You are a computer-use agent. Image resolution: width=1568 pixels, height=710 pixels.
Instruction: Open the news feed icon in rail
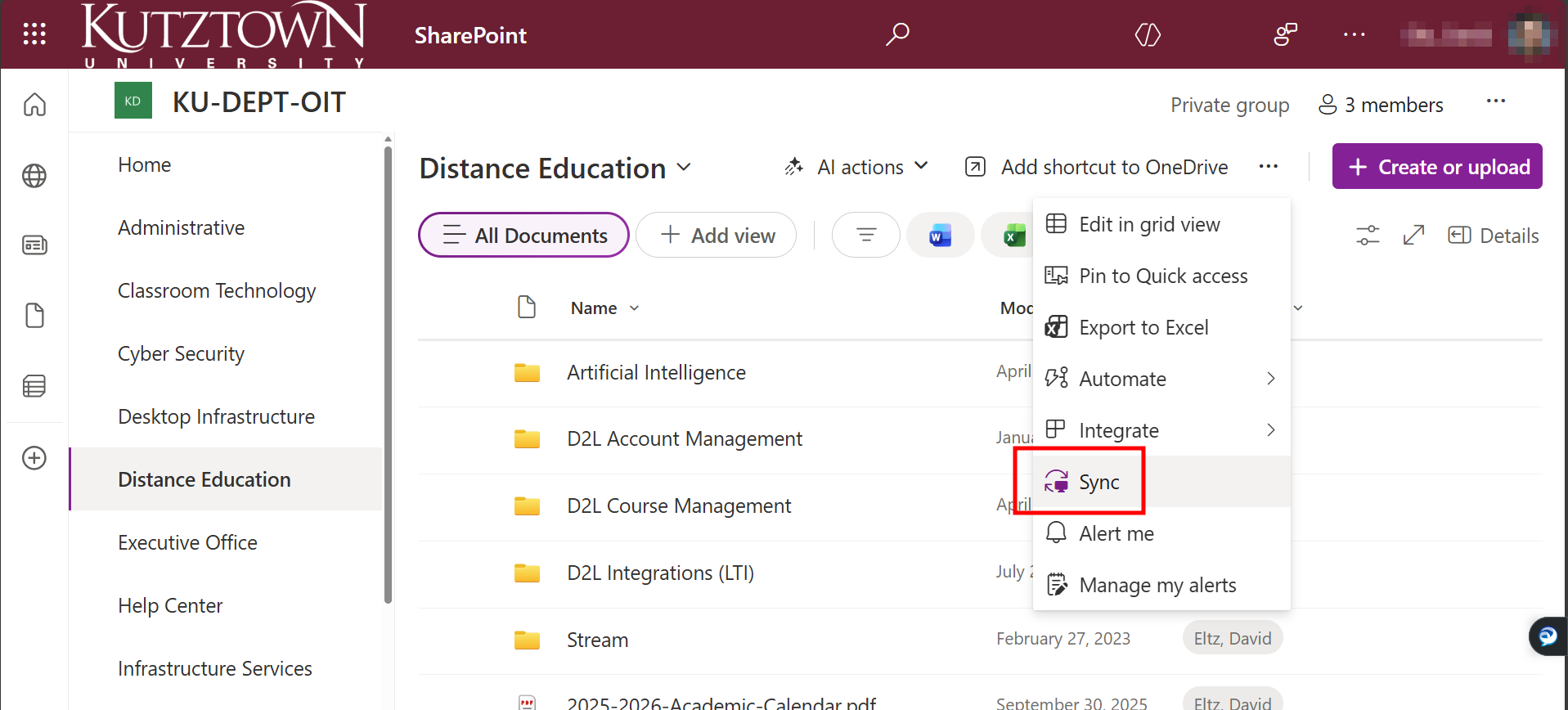pos(34,245)
